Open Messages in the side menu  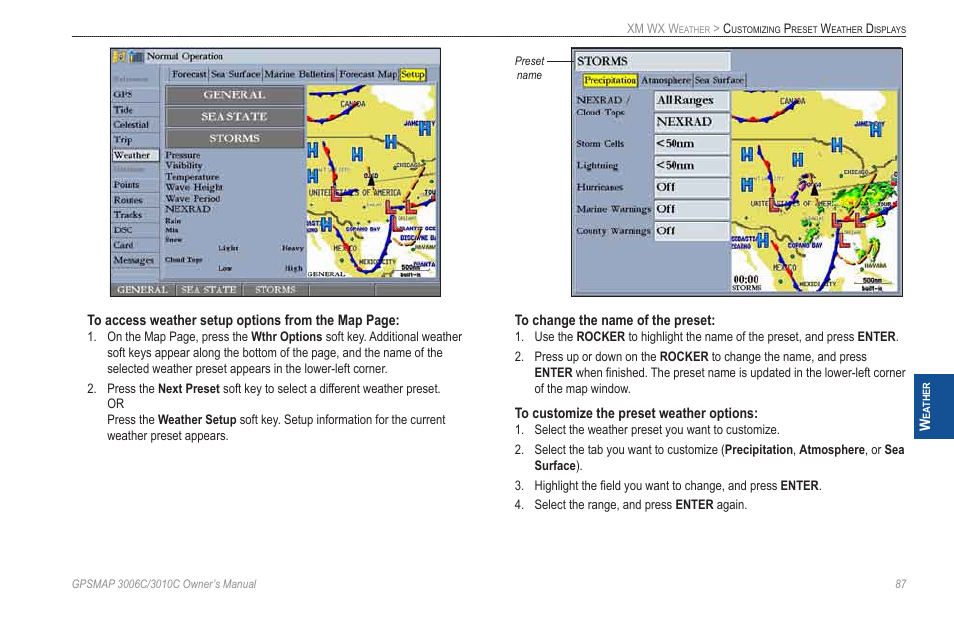click(x=134, y=260)
